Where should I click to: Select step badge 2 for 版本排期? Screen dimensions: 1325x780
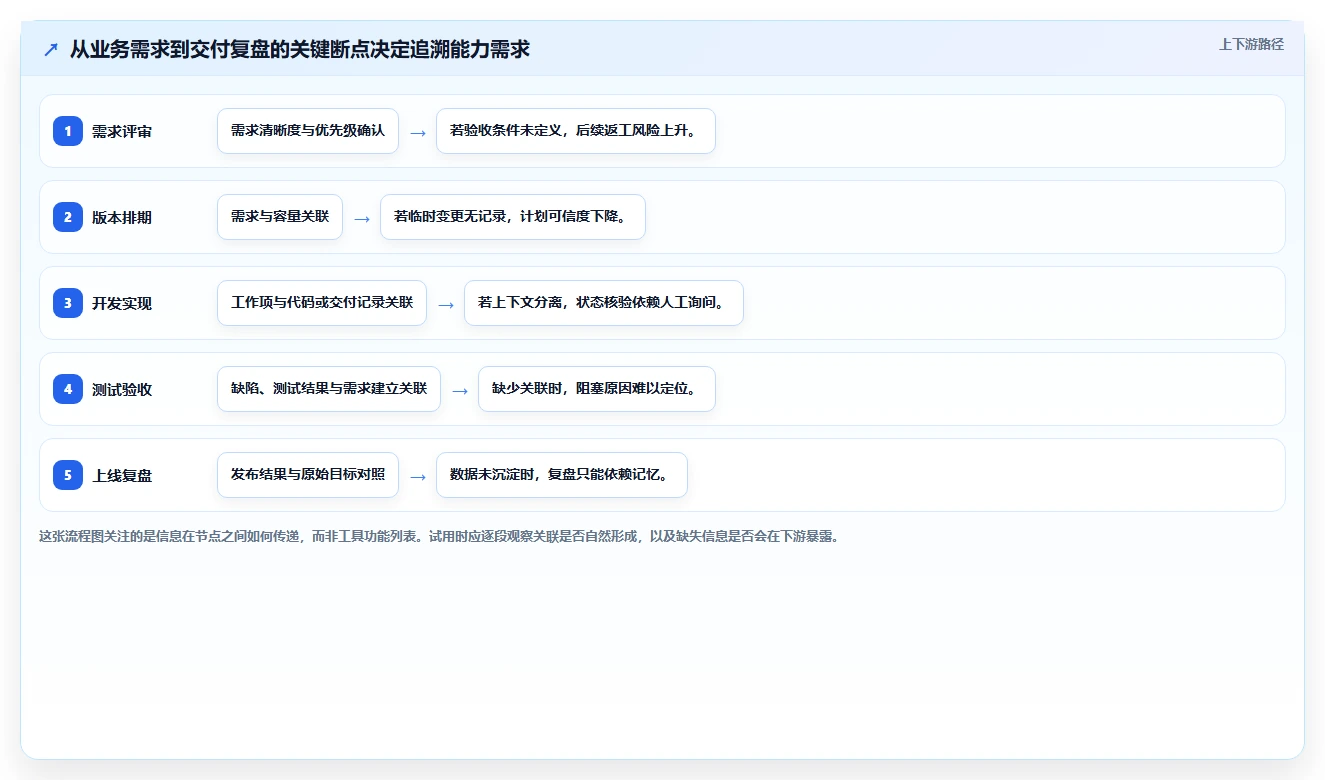pos(68,217)
